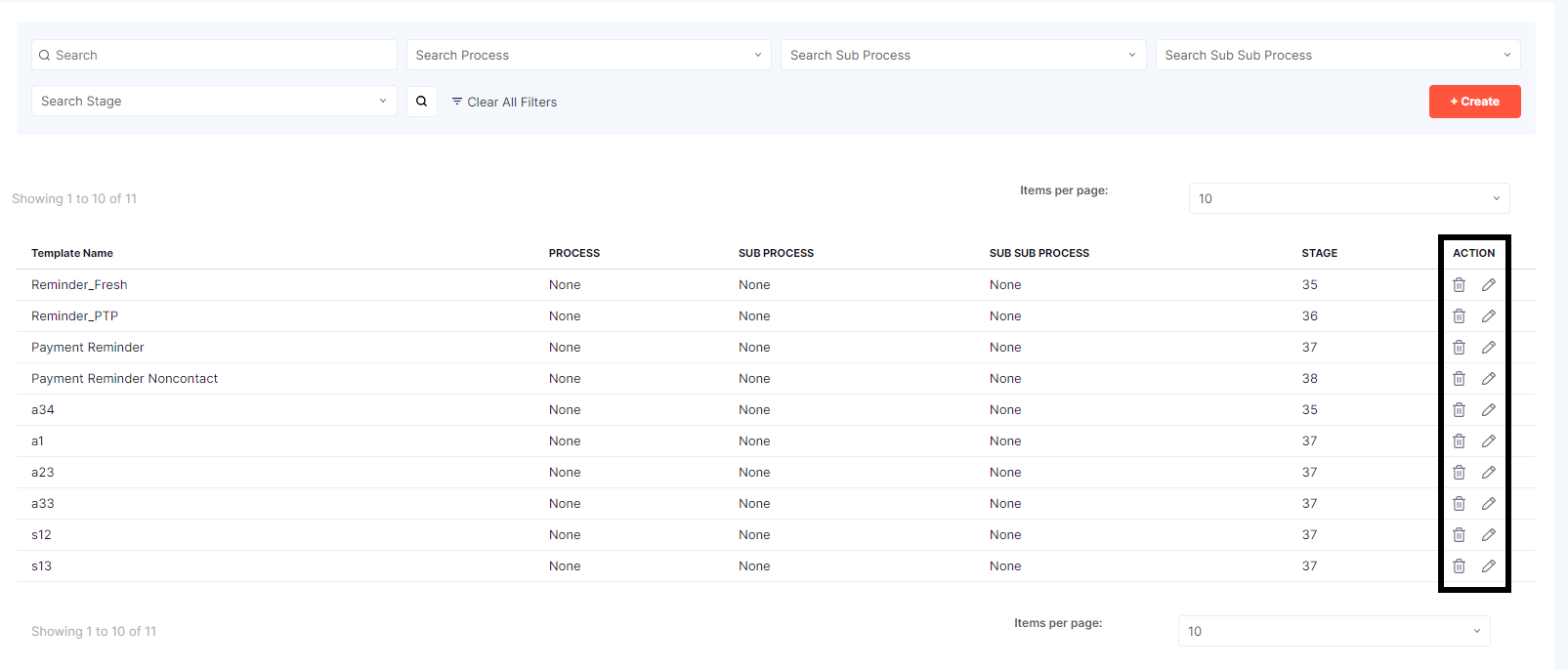The width and height of the screenshot is (1568, 670).
Task: Select the Payment Reminder Noncontact name
Action: [125, 379]
